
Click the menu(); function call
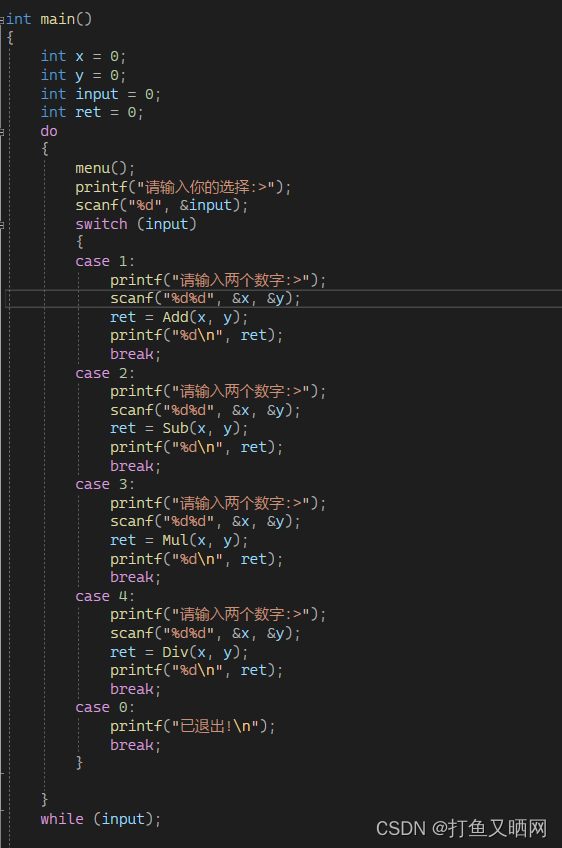tap(105, 168)
